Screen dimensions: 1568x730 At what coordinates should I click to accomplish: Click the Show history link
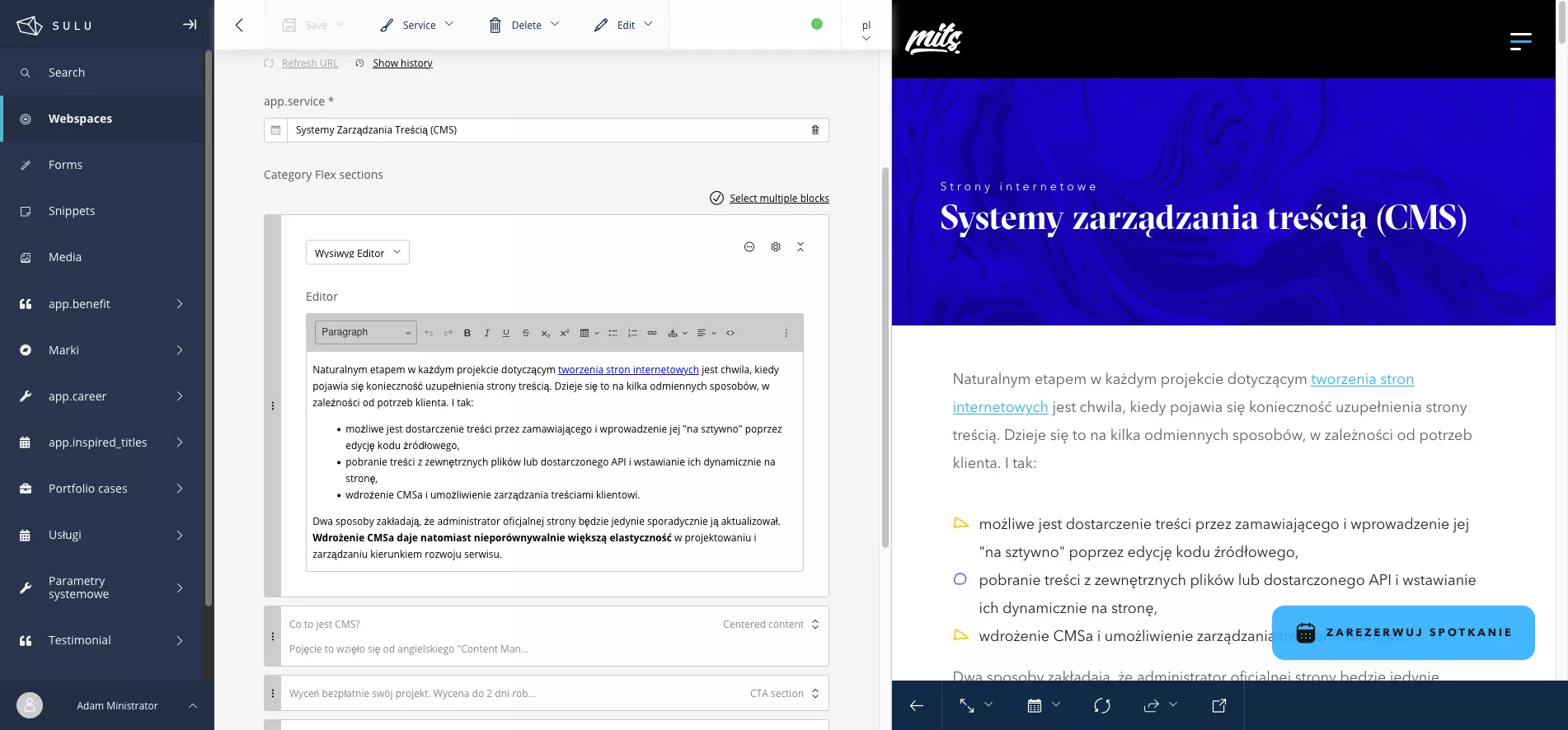tap(402, 63)
